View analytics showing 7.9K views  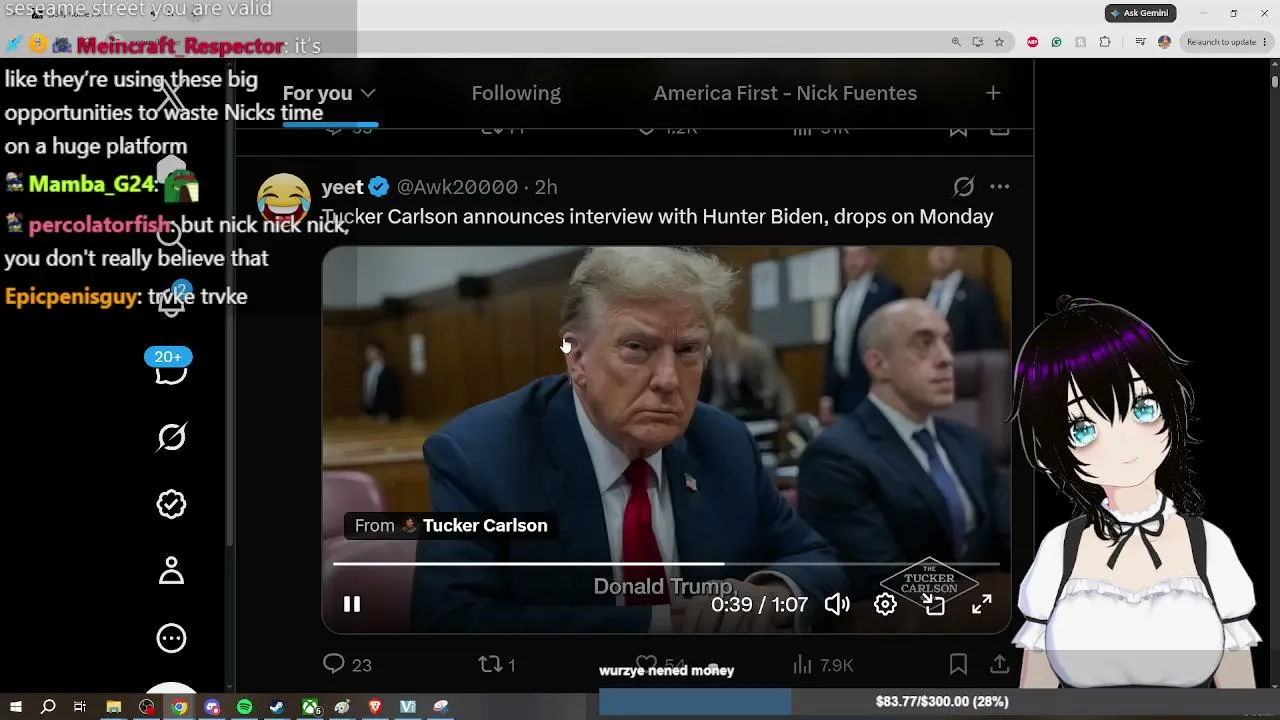coord(822,664)
